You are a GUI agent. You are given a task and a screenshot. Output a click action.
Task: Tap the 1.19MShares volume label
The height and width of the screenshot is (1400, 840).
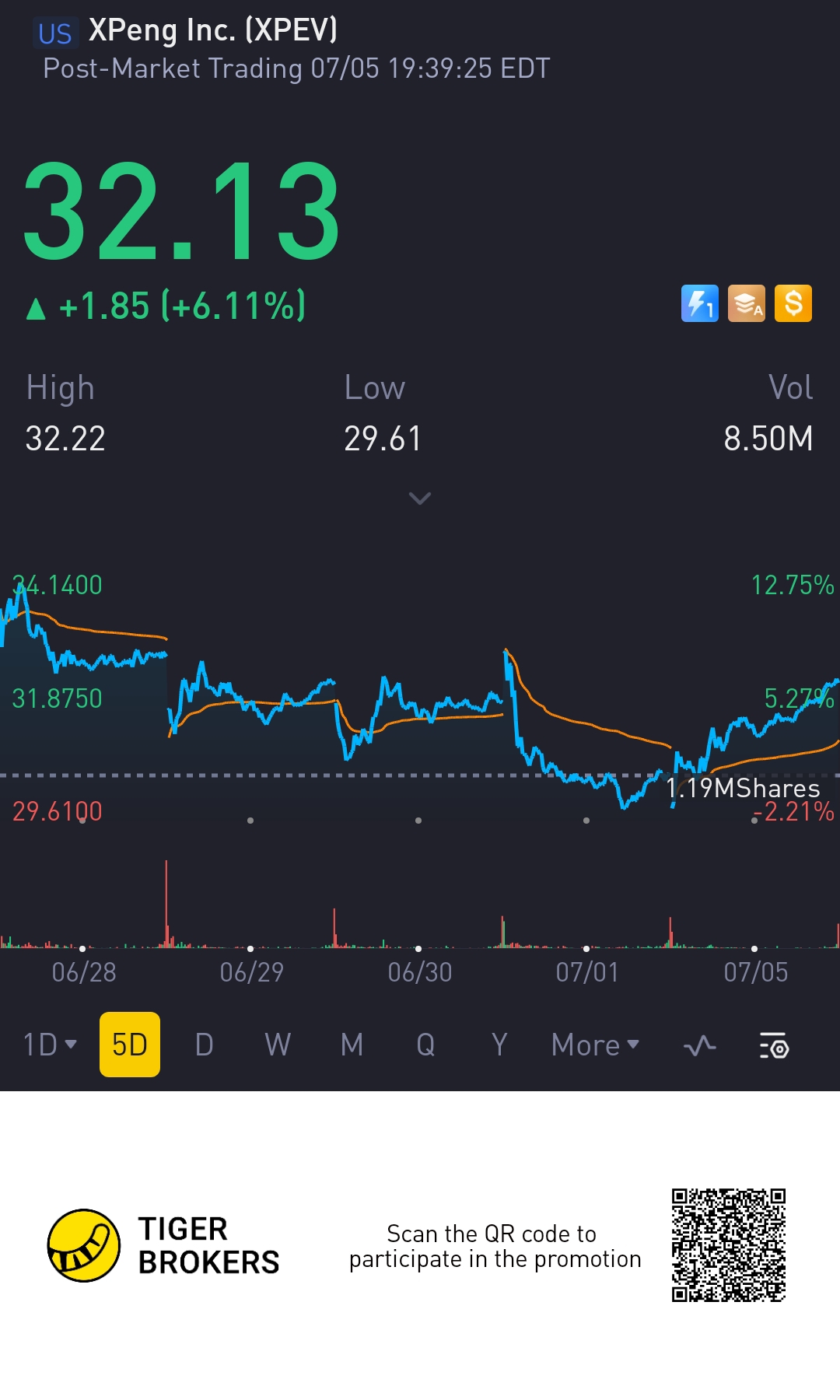click(x=743, y=789)
